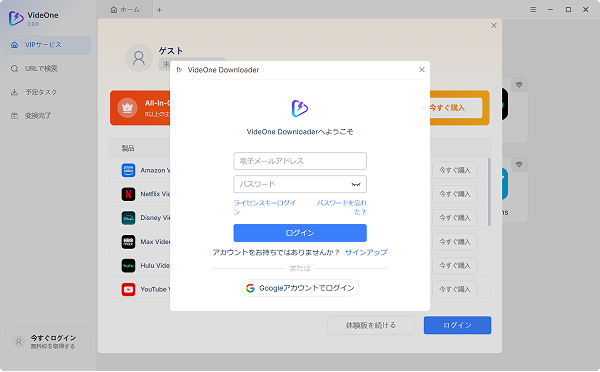600x372 pixels.
Task: Click the パスワードを忘れた? link
Action: point(341,207)
